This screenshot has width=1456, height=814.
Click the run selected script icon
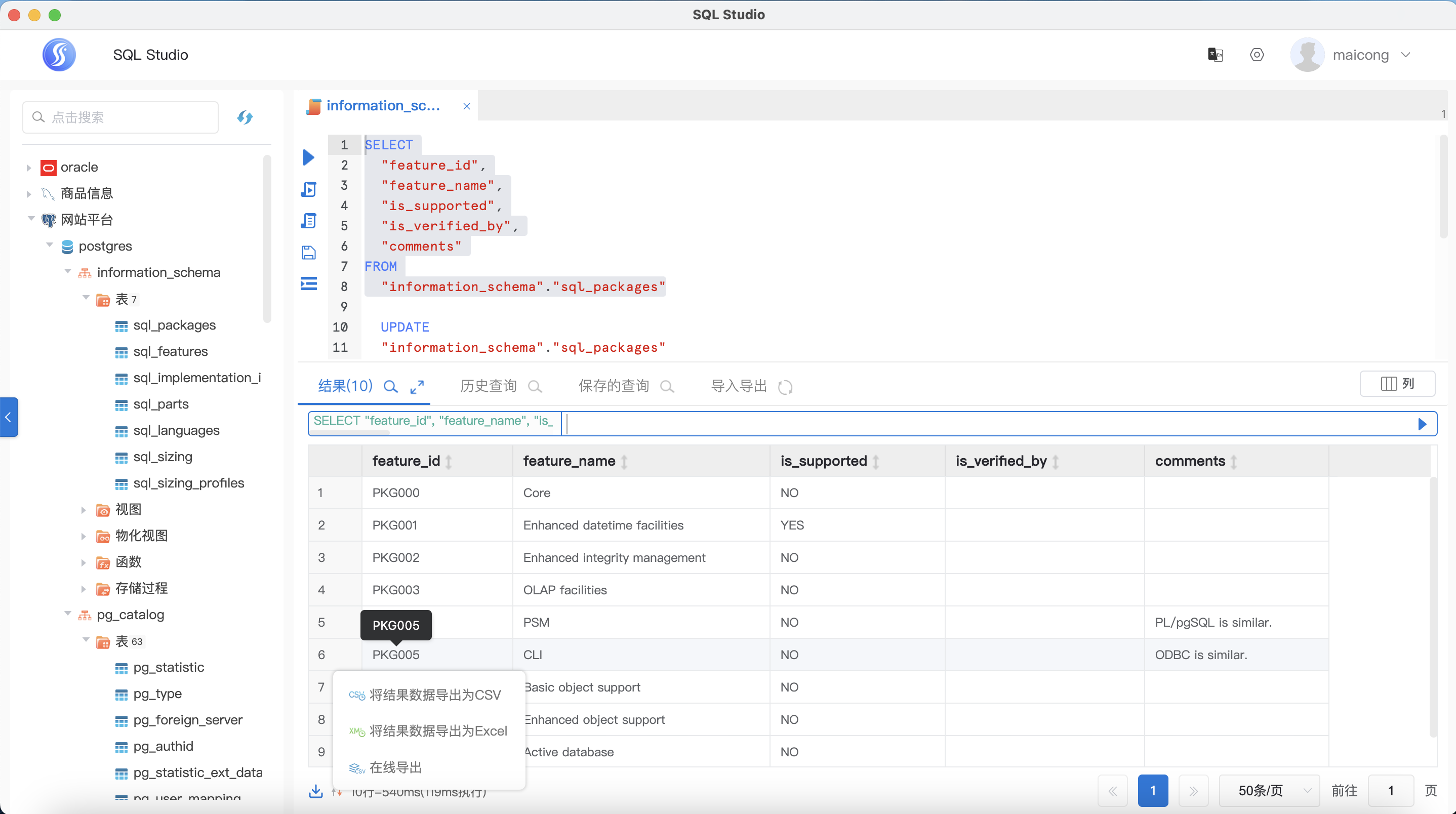[309, 189]
